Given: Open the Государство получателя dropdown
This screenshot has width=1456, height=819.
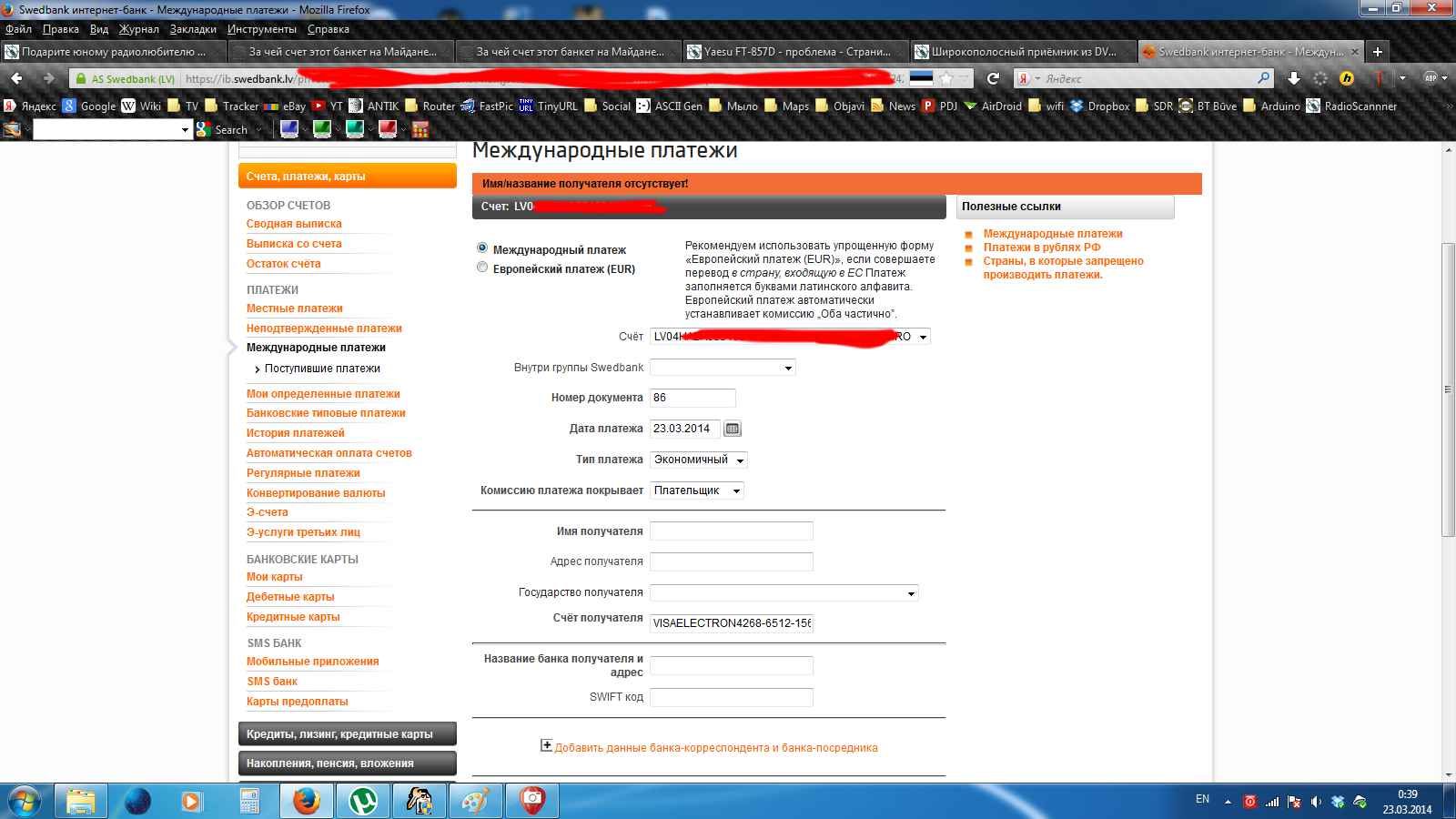Looking at the screenshot, I should (784, 593).
